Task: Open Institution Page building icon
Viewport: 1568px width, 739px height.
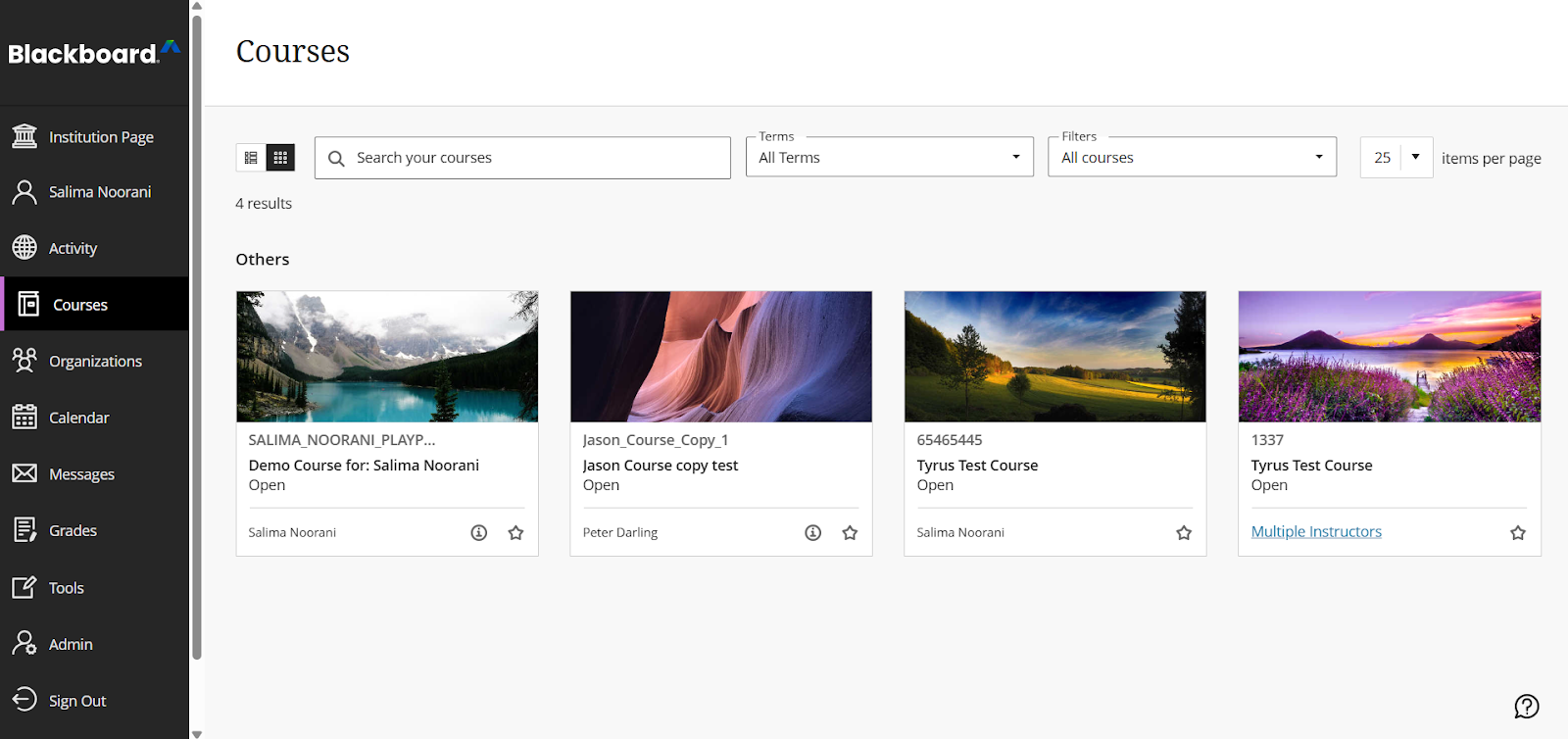Action: (x=24, y=136)
